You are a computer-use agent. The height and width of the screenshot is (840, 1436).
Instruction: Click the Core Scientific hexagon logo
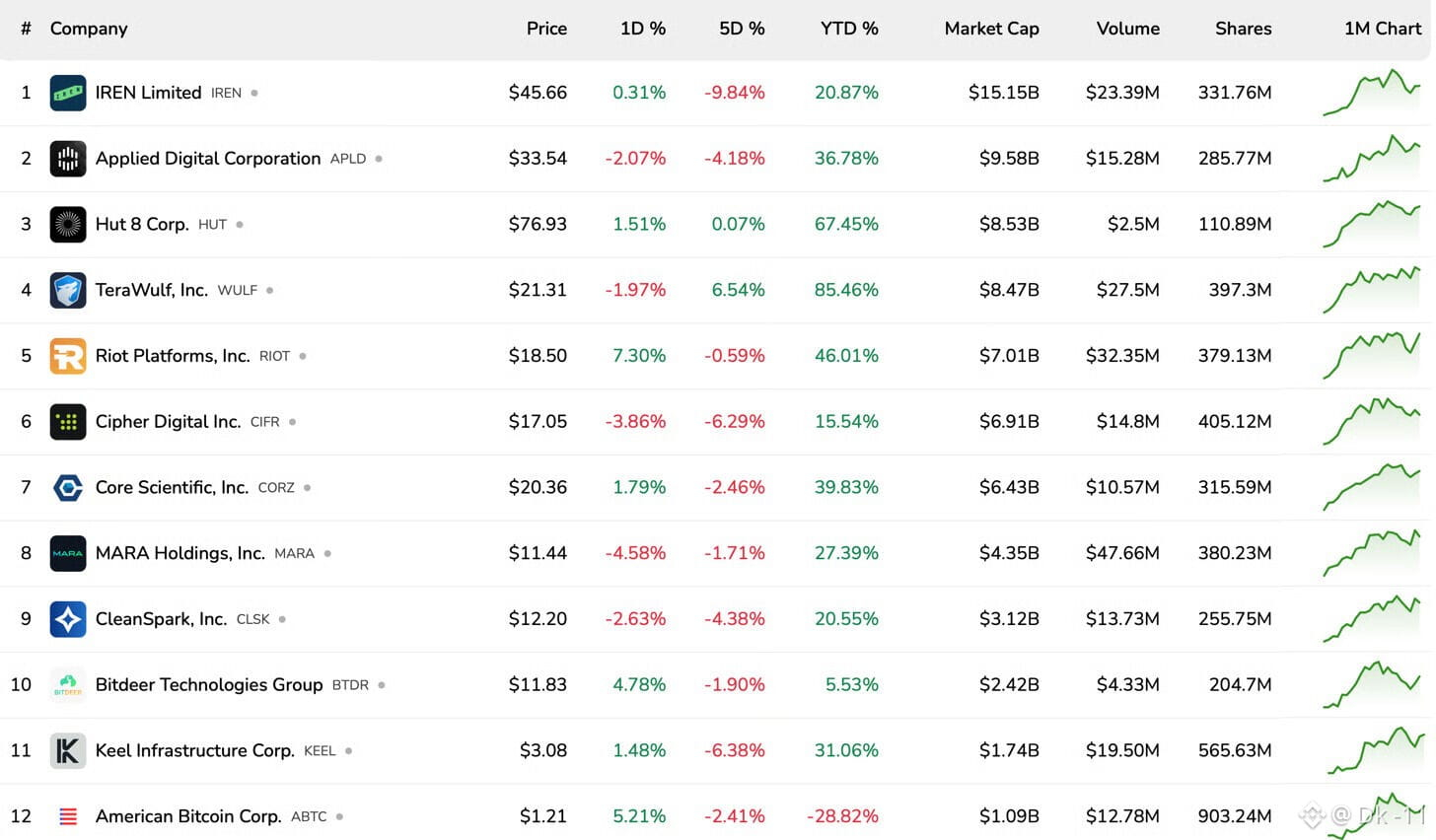tap(68, 487)
